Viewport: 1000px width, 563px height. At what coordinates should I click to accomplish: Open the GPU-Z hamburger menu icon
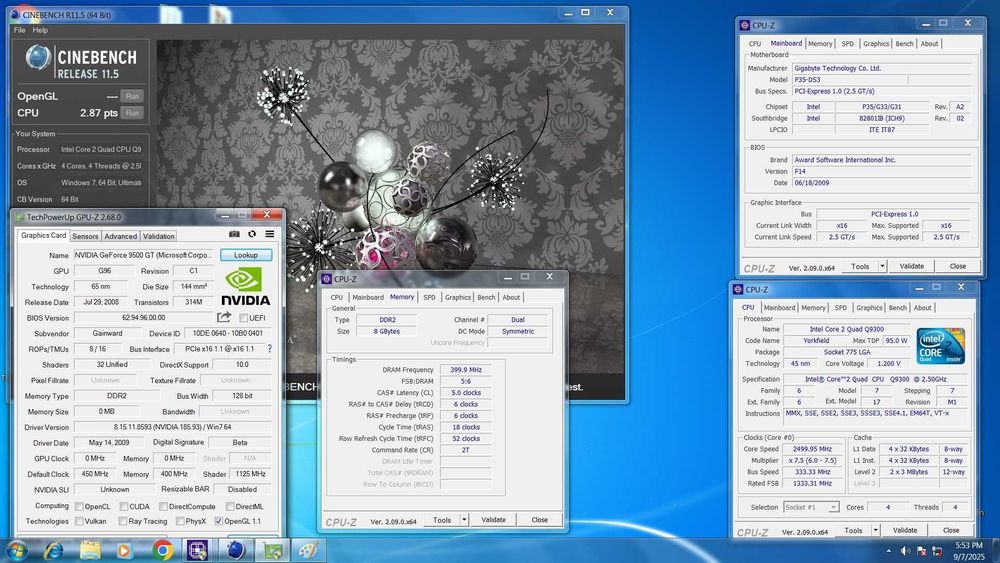click(x=270, y=236)
